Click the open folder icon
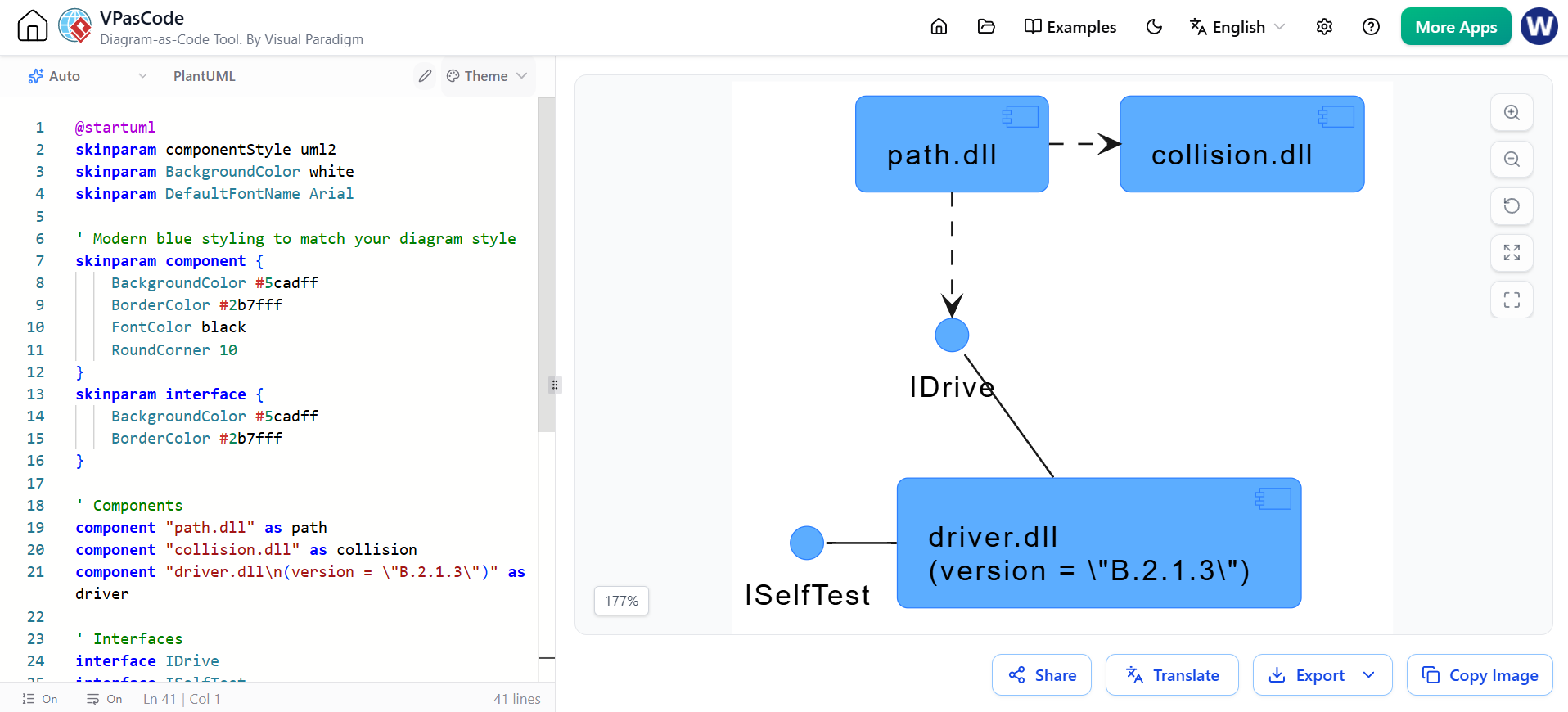1568x712 pixels. (x=986, y=27)
